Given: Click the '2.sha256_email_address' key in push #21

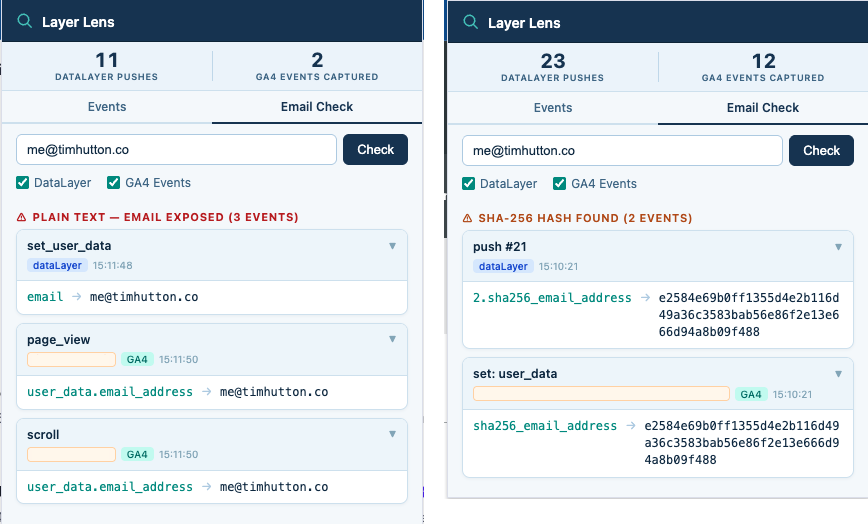Looking at the screenshot, I should (x=552, y=298).
